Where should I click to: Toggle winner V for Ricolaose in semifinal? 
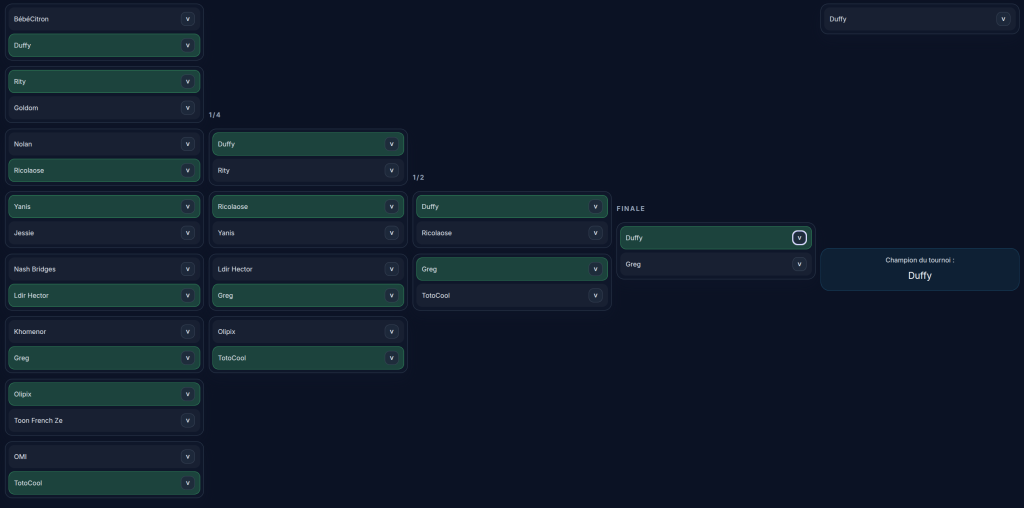(x=595, y=233)
